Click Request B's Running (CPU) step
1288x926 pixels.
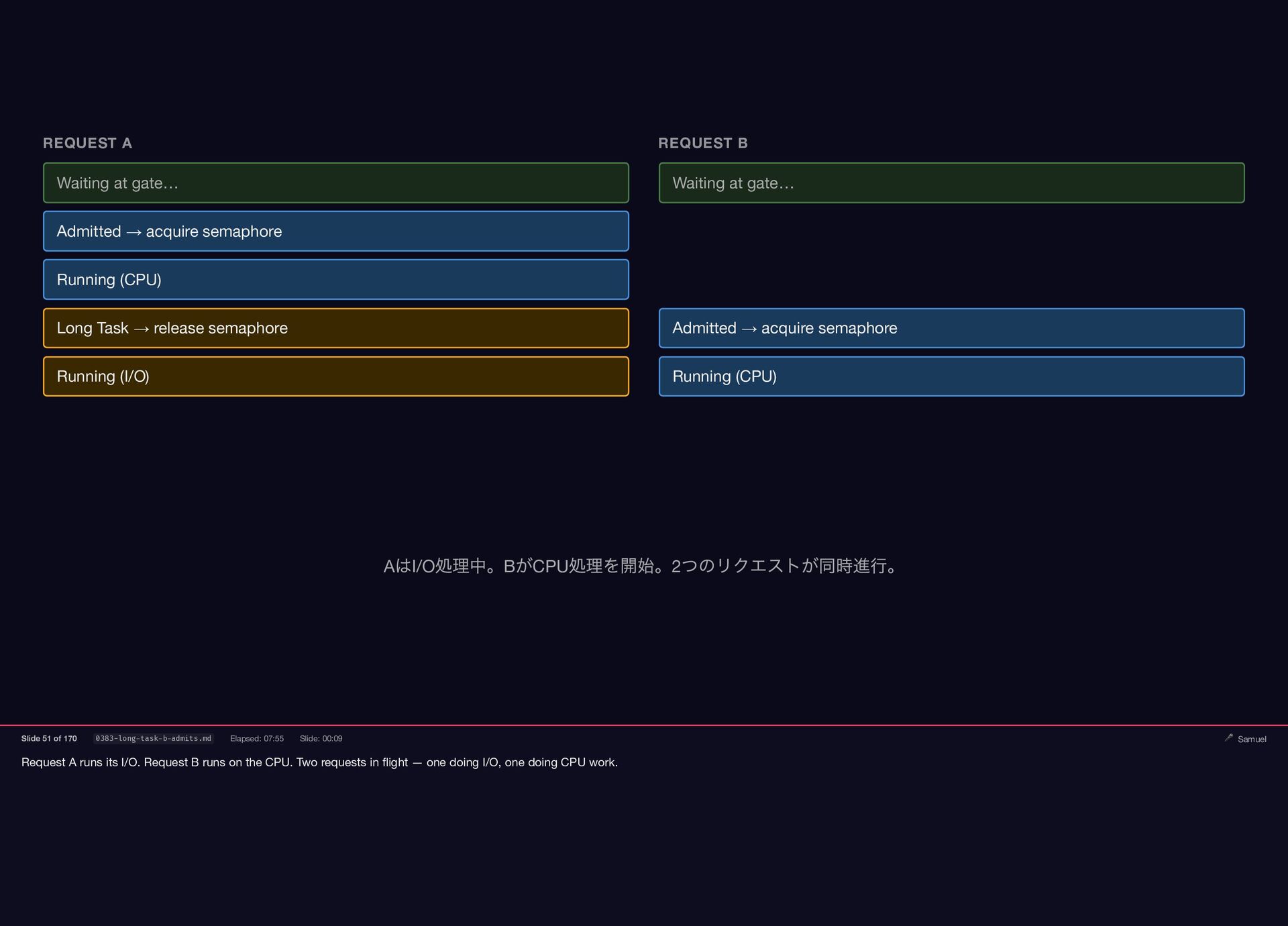point(951,376)
